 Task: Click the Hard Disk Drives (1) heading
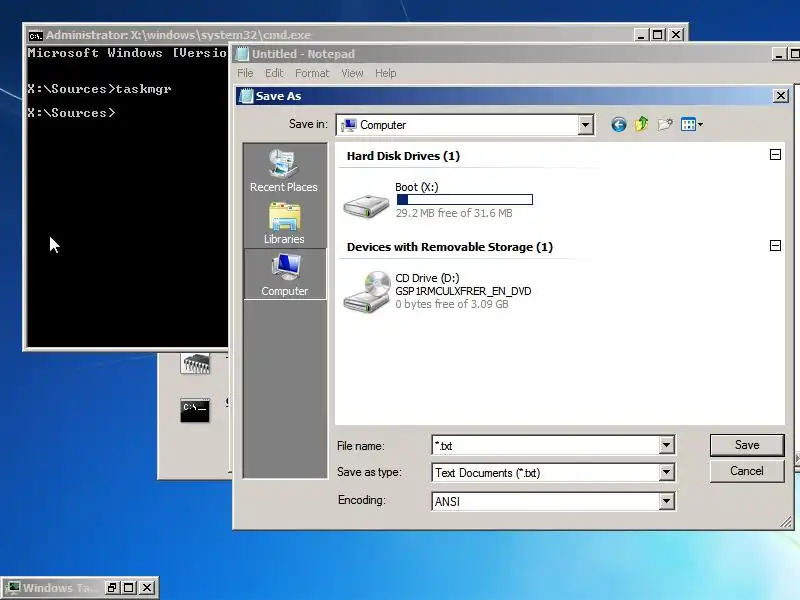coord(403,156)
